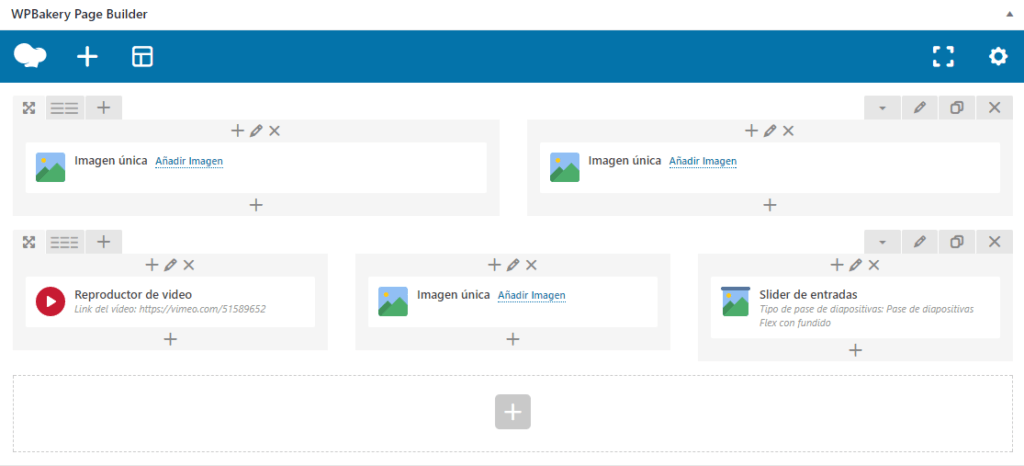Image resolution: width=1024 pixels, height=466 pixels.
Task: Click the WPBakery cloud logo icon
Action: 31,56
